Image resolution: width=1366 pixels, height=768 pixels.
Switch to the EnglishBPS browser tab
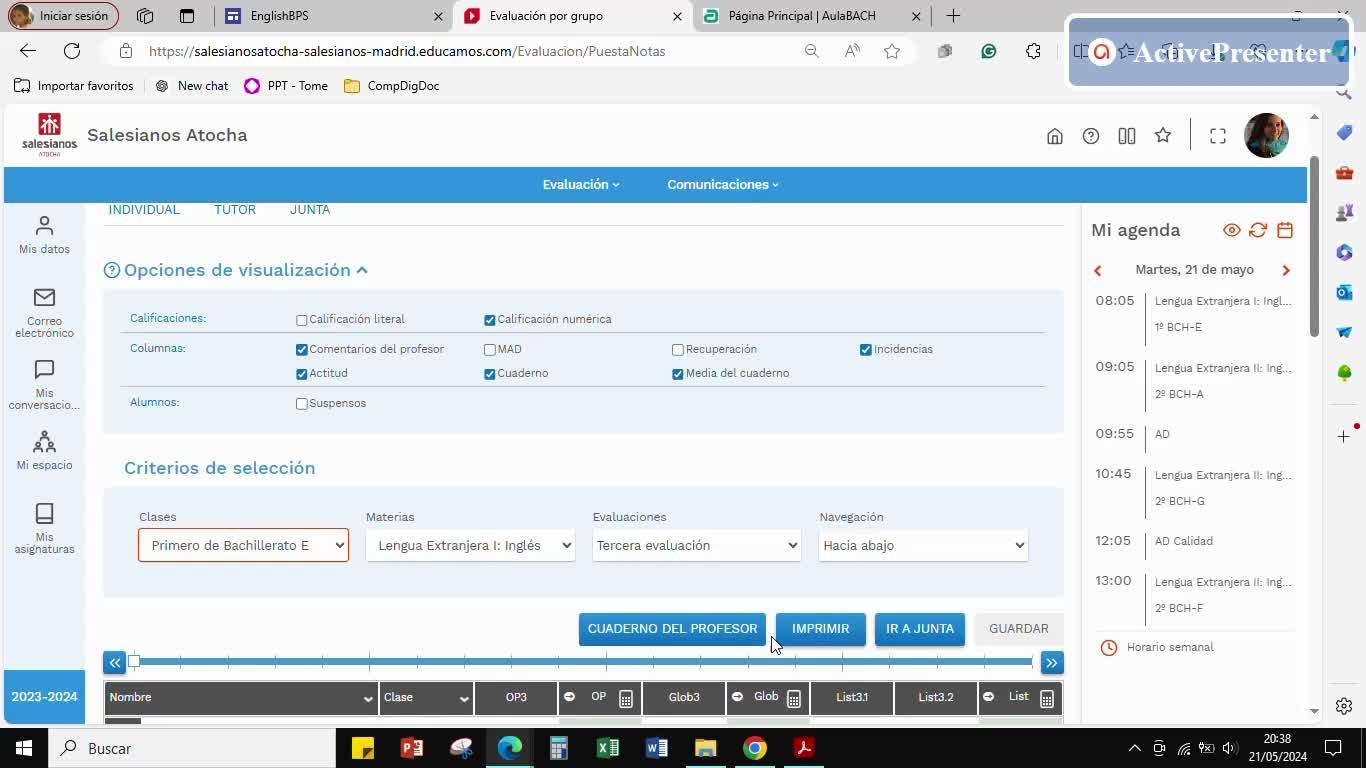point(334,16)
